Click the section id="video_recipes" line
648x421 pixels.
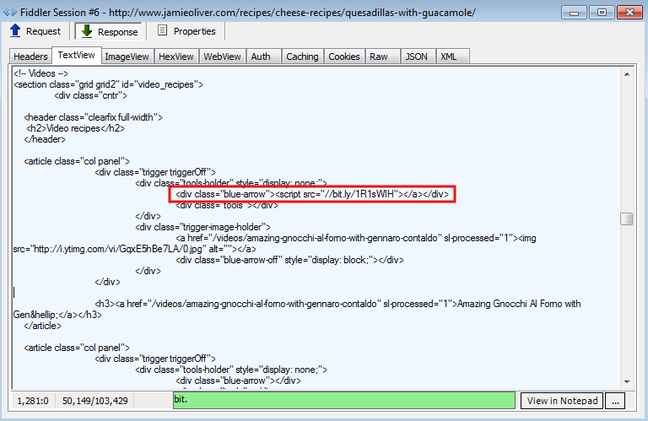[108, 85]
